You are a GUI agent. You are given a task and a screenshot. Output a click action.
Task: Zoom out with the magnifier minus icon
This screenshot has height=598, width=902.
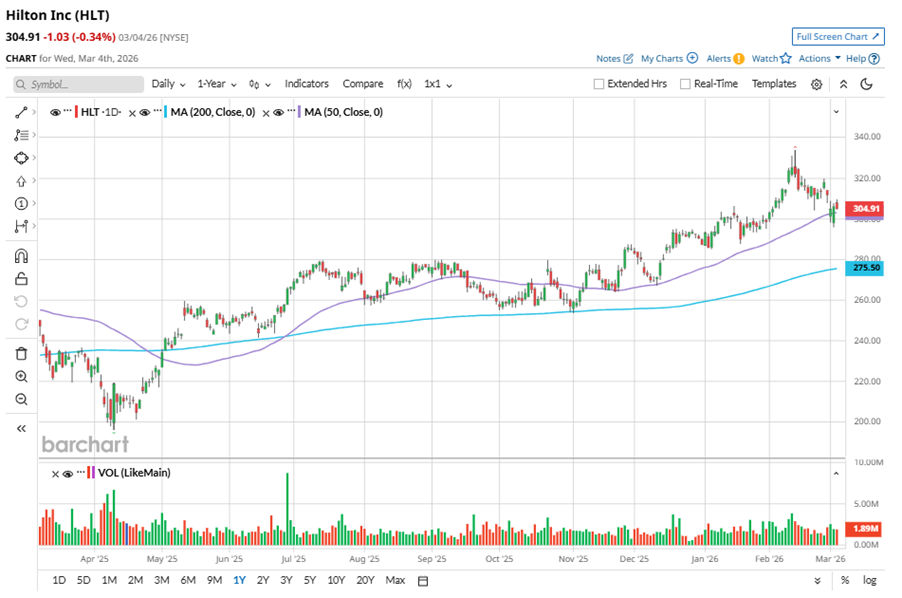(x=21, y=399)
